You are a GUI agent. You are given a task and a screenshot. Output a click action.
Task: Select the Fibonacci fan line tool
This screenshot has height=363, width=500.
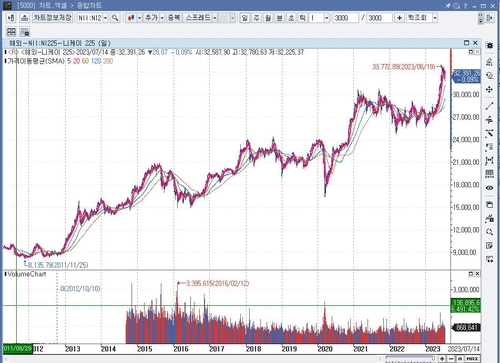[489, 133]
